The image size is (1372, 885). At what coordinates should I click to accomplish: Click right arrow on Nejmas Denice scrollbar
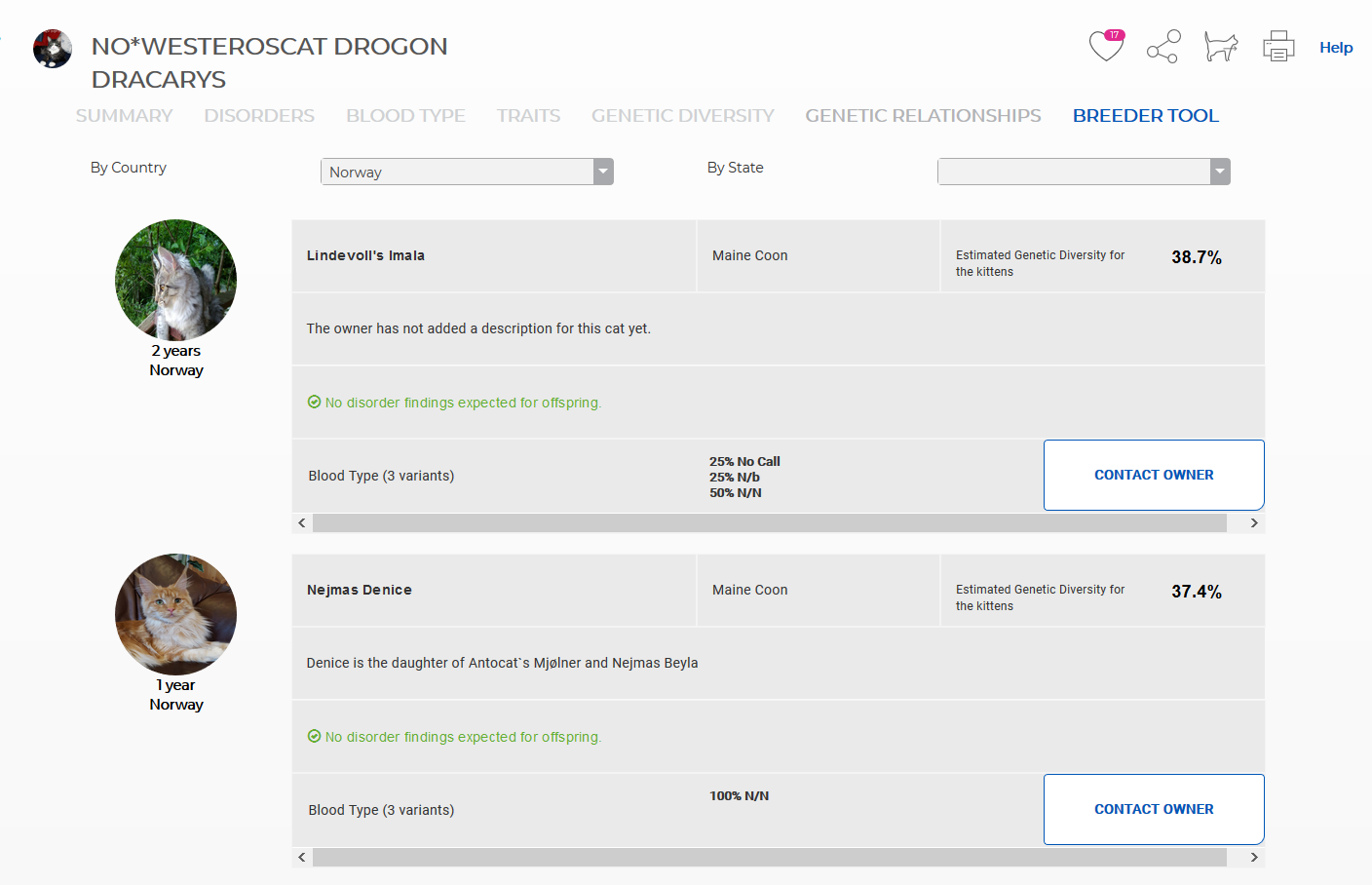(x=1254, y=858)
